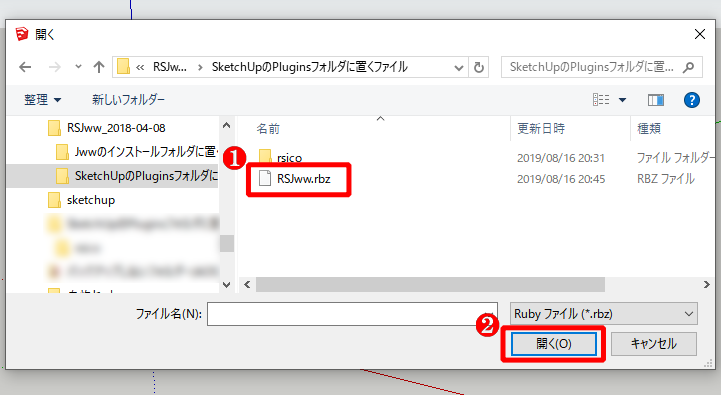
Task: Open the 整理 menu
Action: (42, 100)
